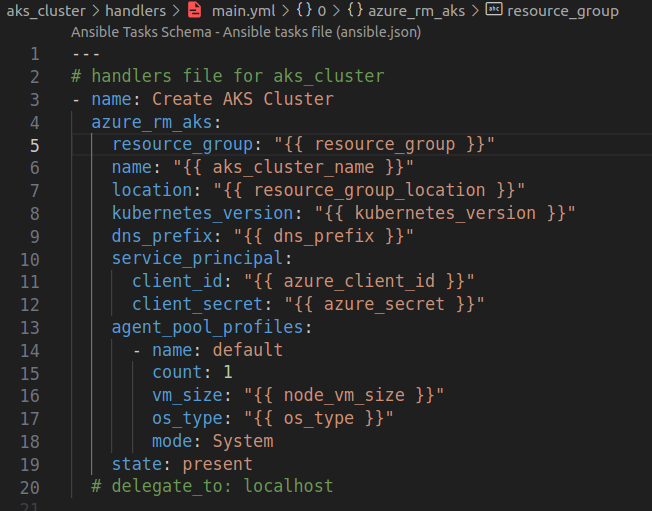Select the resource_group breadcrumb symbol

click(x=563, y=11)
